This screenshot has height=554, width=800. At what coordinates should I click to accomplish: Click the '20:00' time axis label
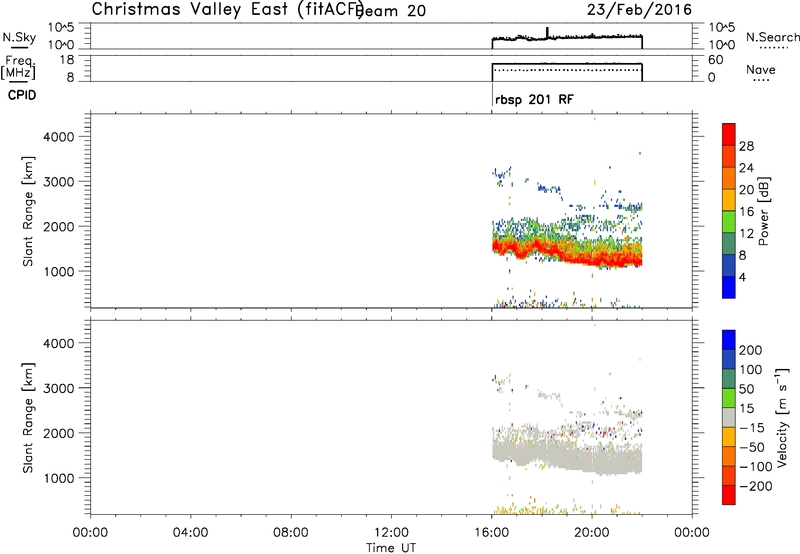click(x=592, y=533)
